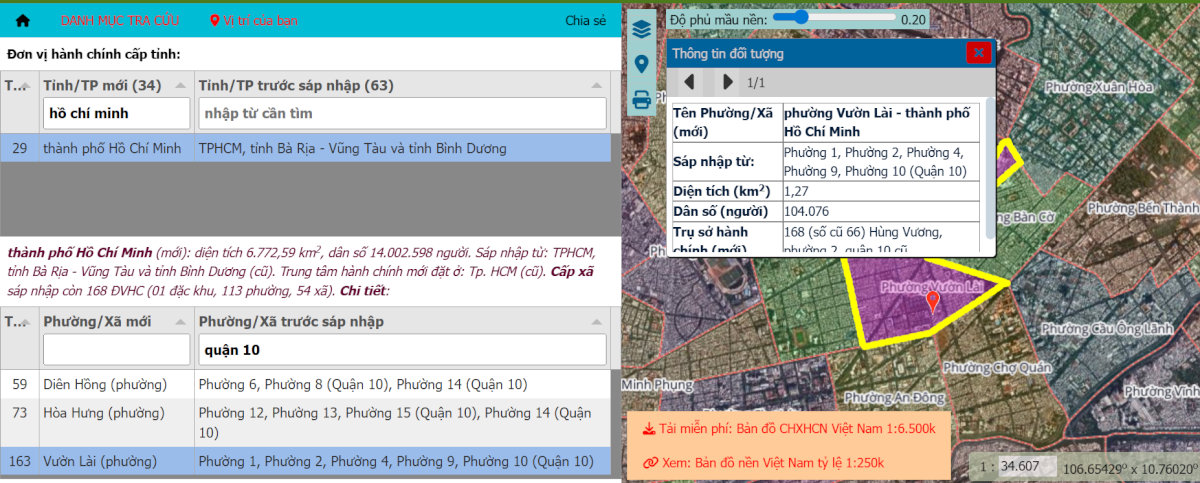Sort by Tỉnh/TP trước sáp nhập column arrow
The image size is (1200, 483).
(596, 85)
